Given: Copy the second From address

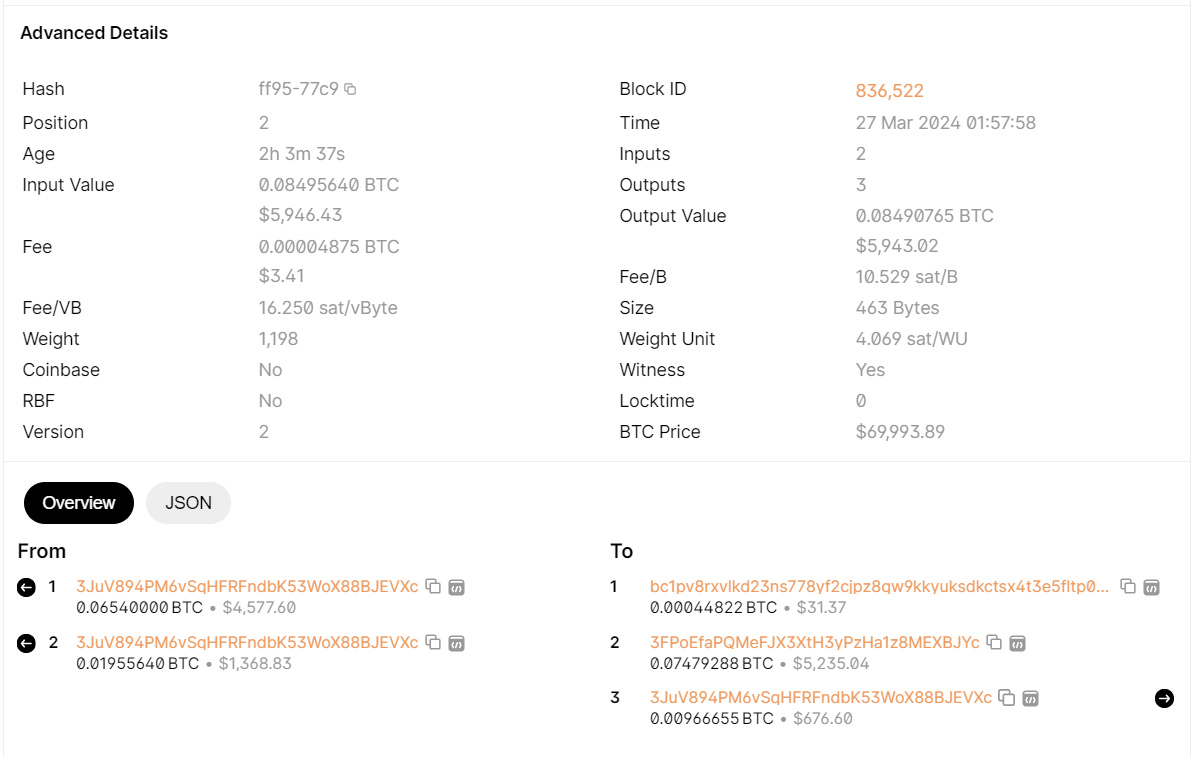Looking at the screenshot, I should (432, 642).
